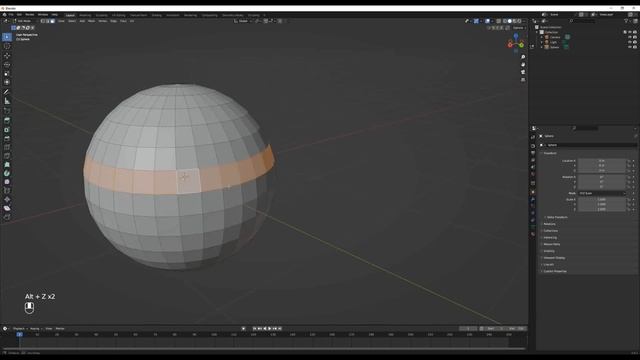Enable edge select mode

(48, 21)
